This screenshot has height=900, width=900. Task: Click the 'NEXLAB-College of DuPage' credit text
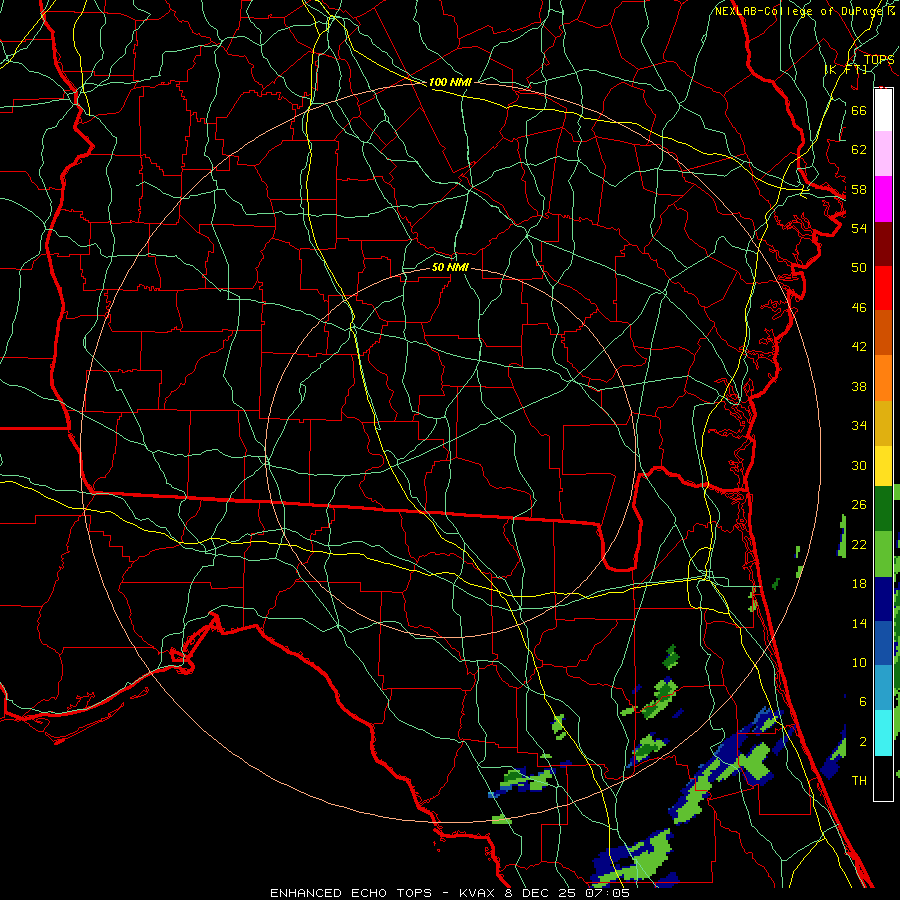click(799, 11)
